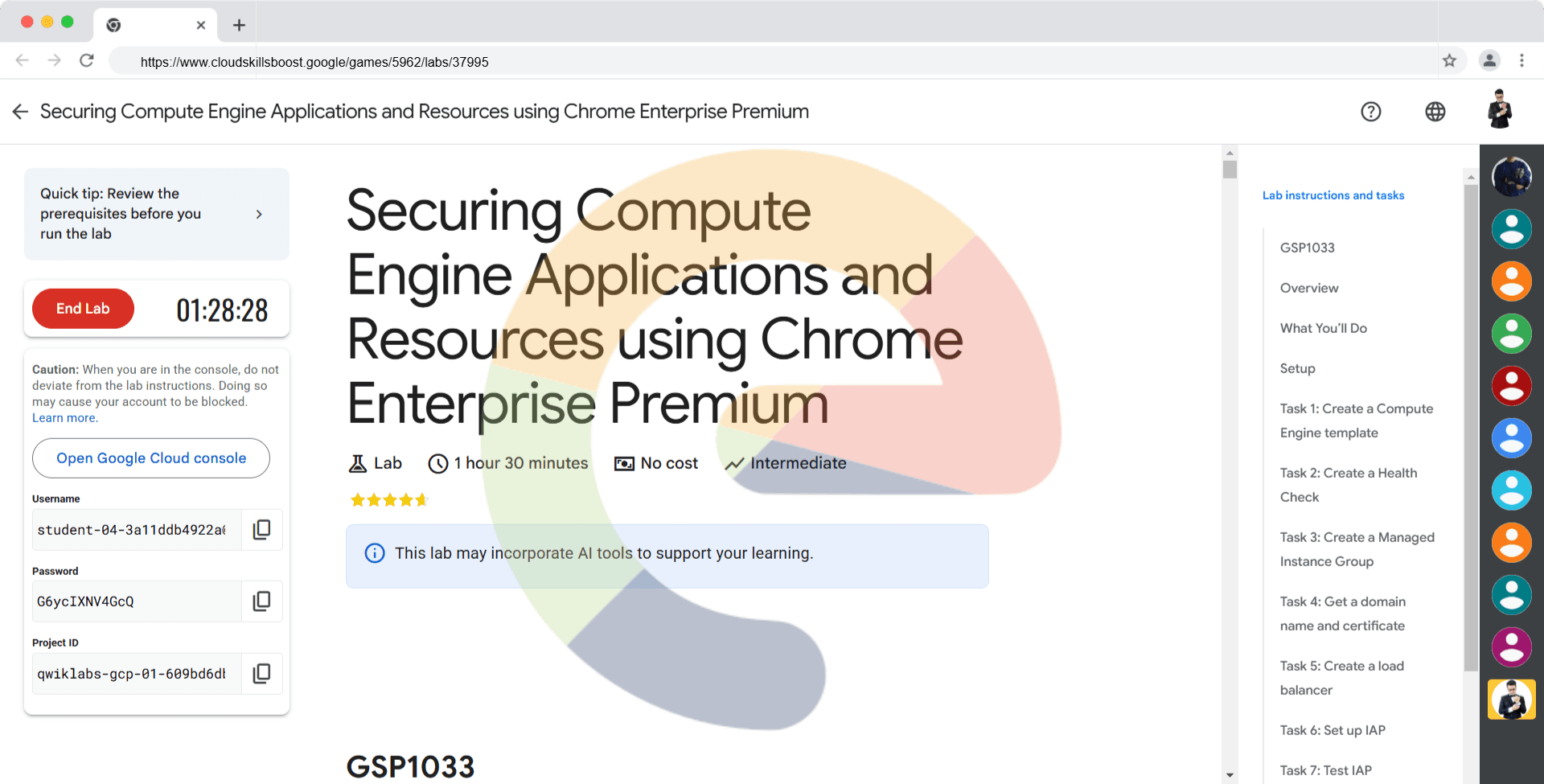Jump to the GSP1033 section

coord(1308,248)
